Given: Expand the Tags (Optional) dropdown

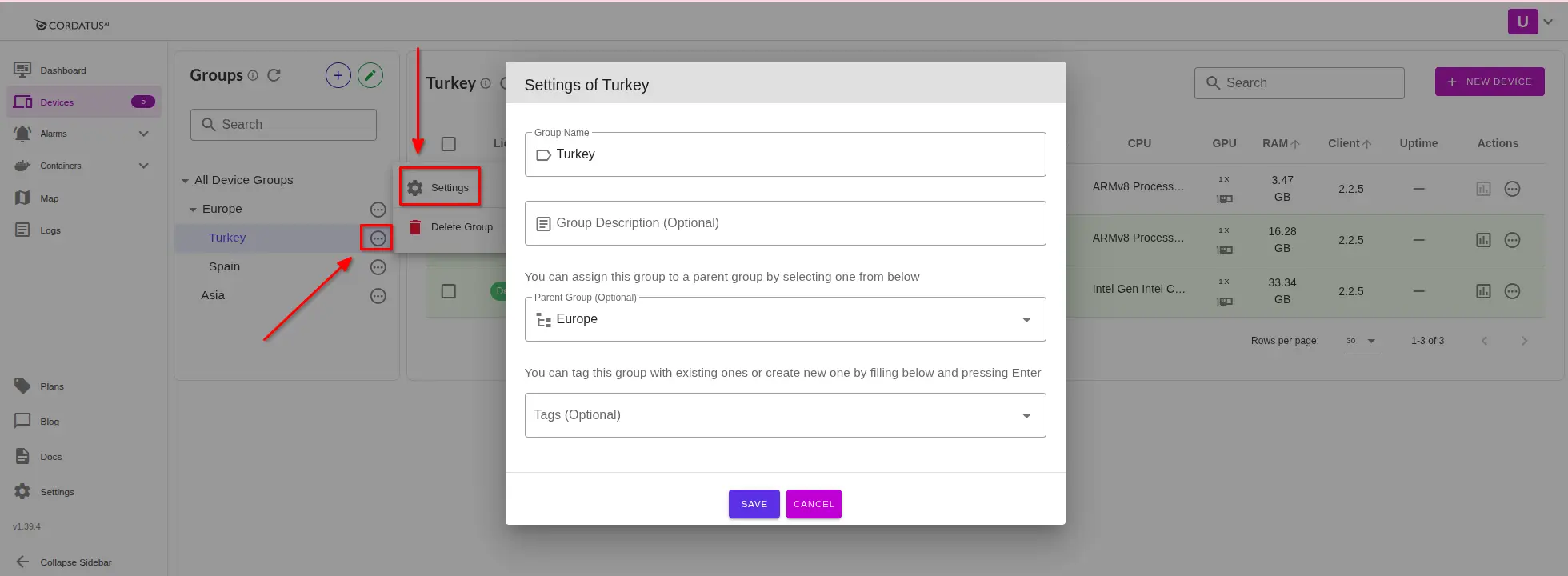Looking at the screenshot, I should click(x=1026, y=416).
